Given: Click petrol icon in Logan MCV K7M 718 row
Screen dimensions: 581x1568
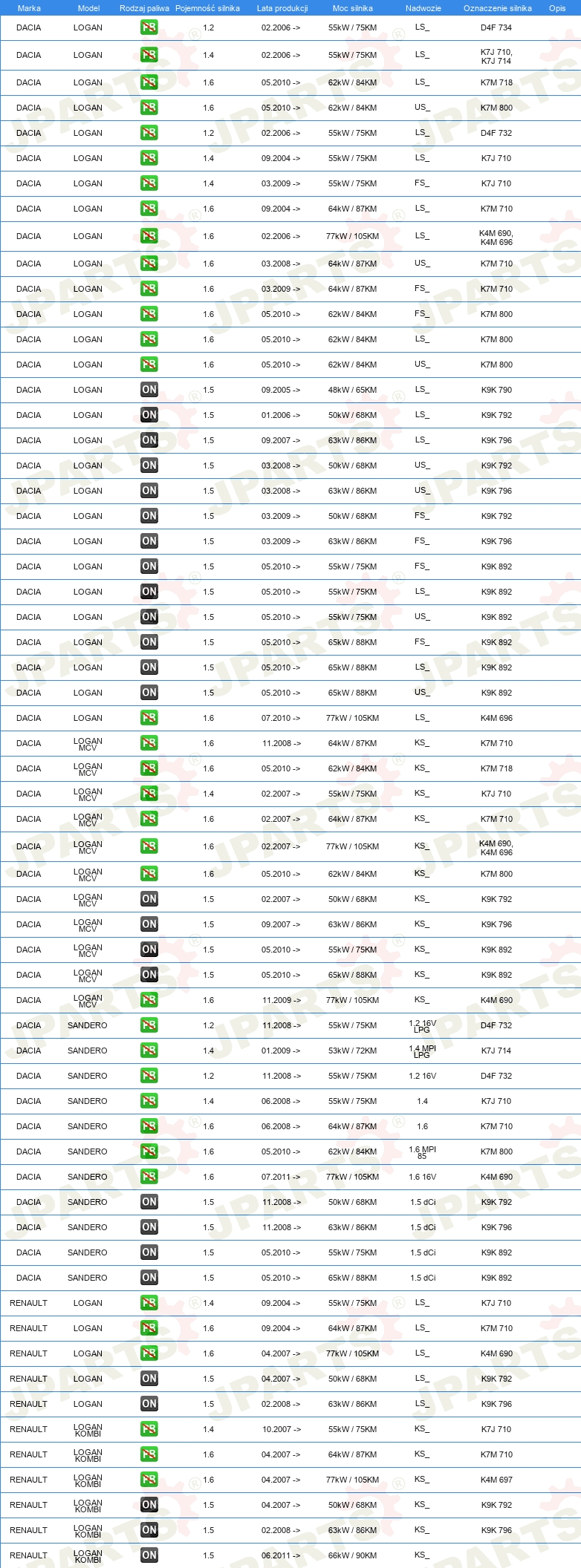Looking at the screenshot, I should pos(149,768).
